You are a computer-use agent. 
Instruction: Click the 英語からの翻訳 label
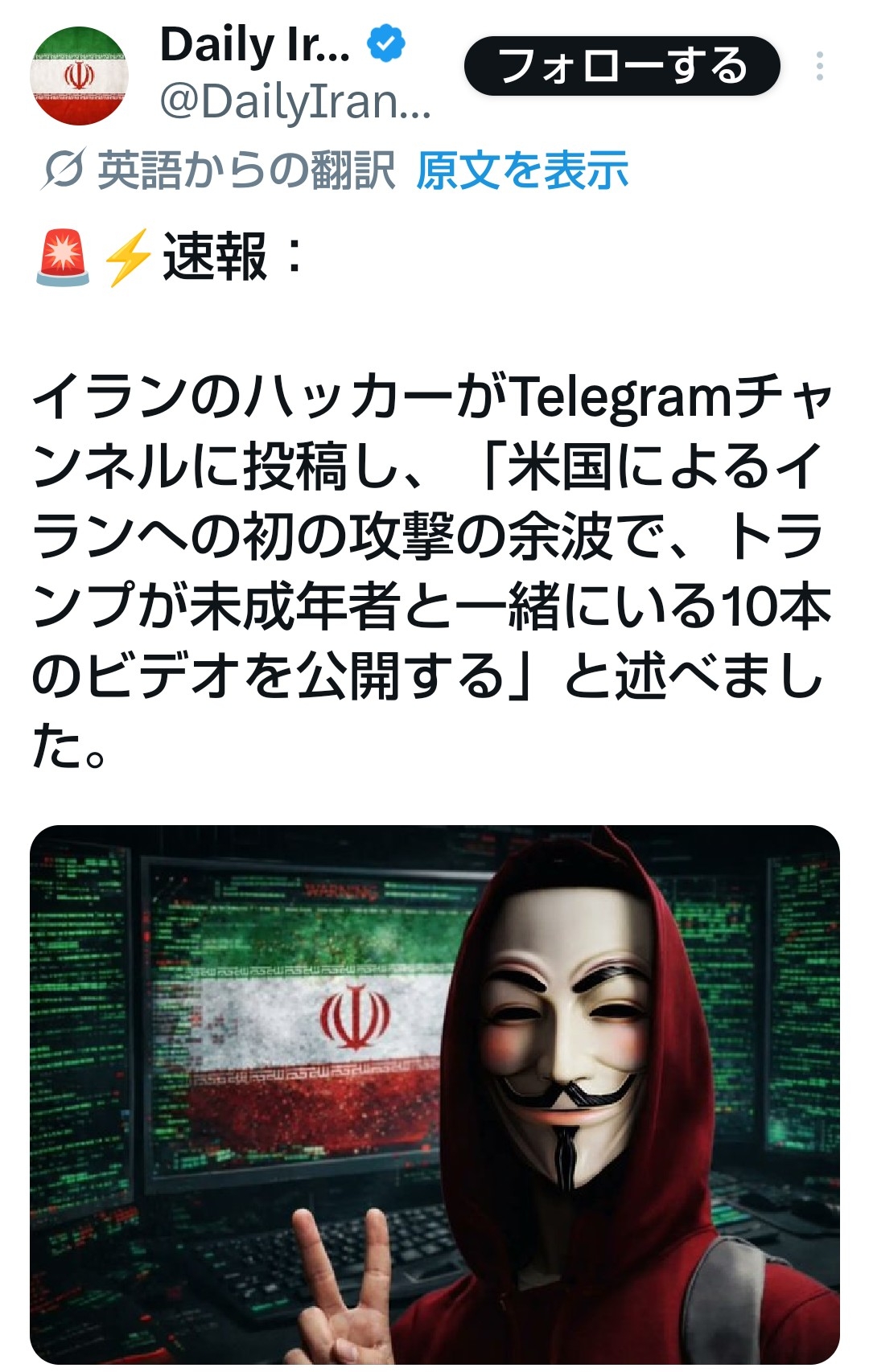pyautogui.click(x=246, y=170)
